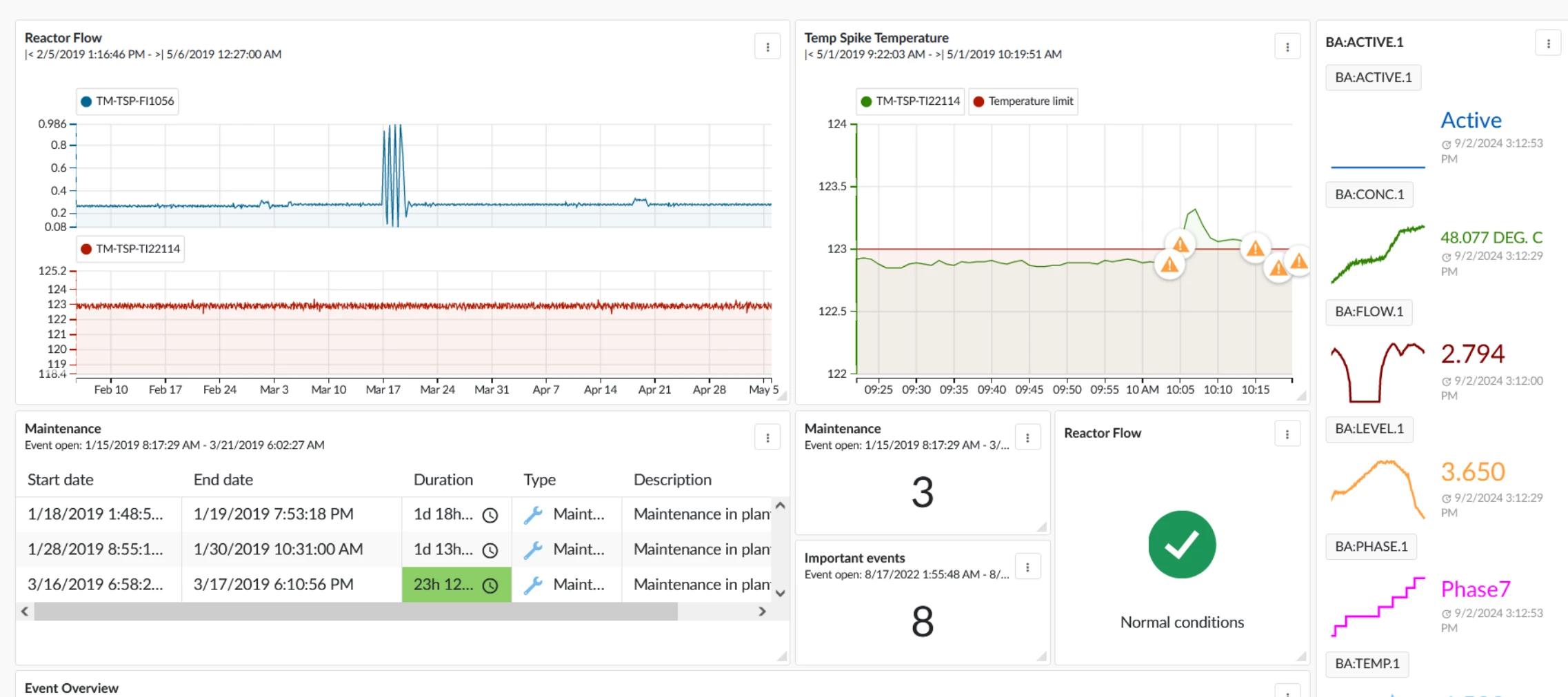Toggle the Temperature limit legend item
This screenshot has height=697, width=1568.
1023,101
